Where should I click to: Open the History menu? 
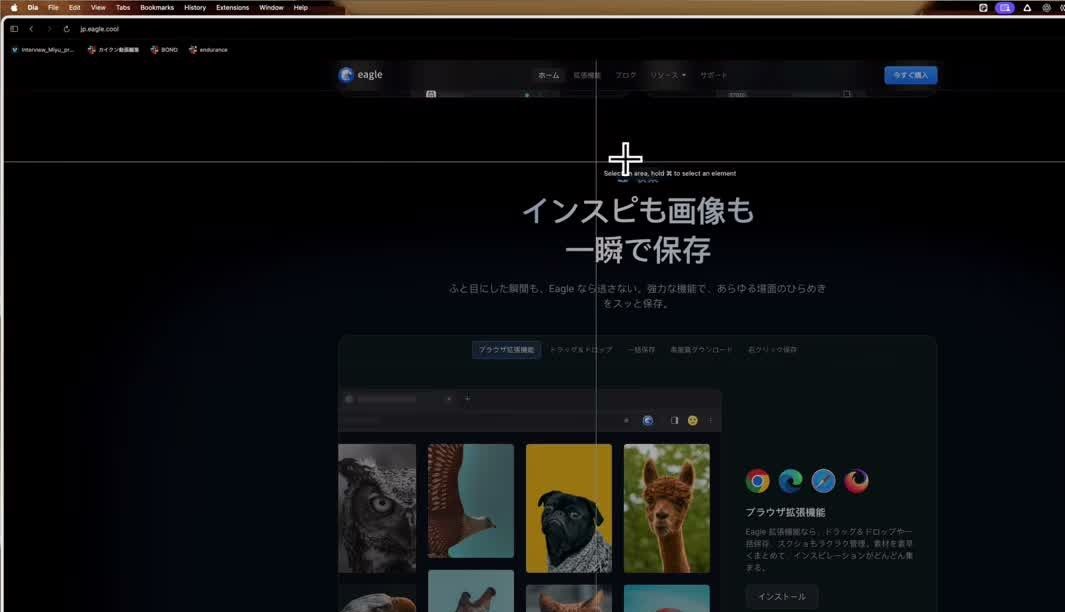195,7
